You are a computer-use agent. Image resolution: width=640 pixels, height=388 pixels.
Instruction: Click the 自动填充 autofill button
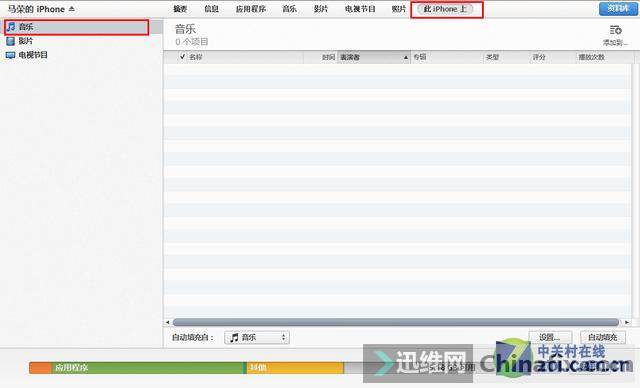(602, 337)
